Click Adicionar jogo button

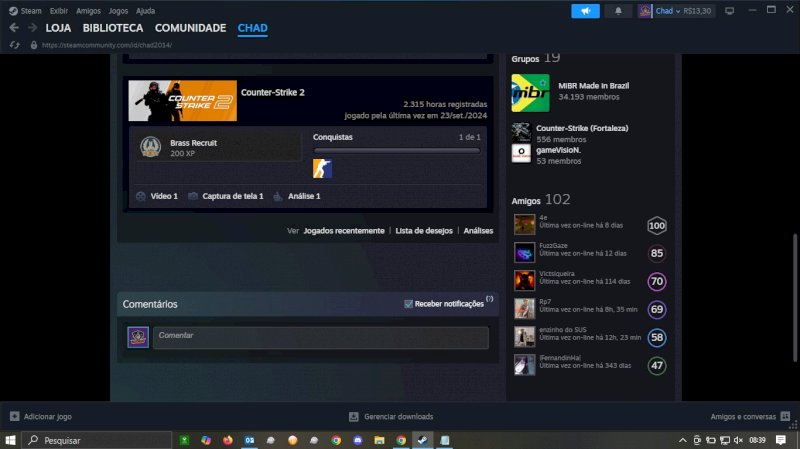[41, 416]
